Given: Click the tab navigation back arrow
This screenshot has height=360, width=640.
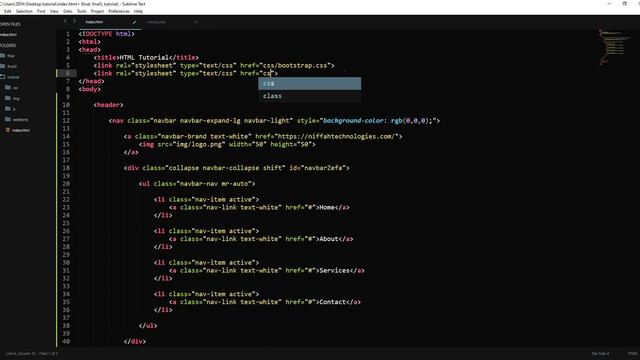Looking at the screenshot, I should click(x=65, y=21).
